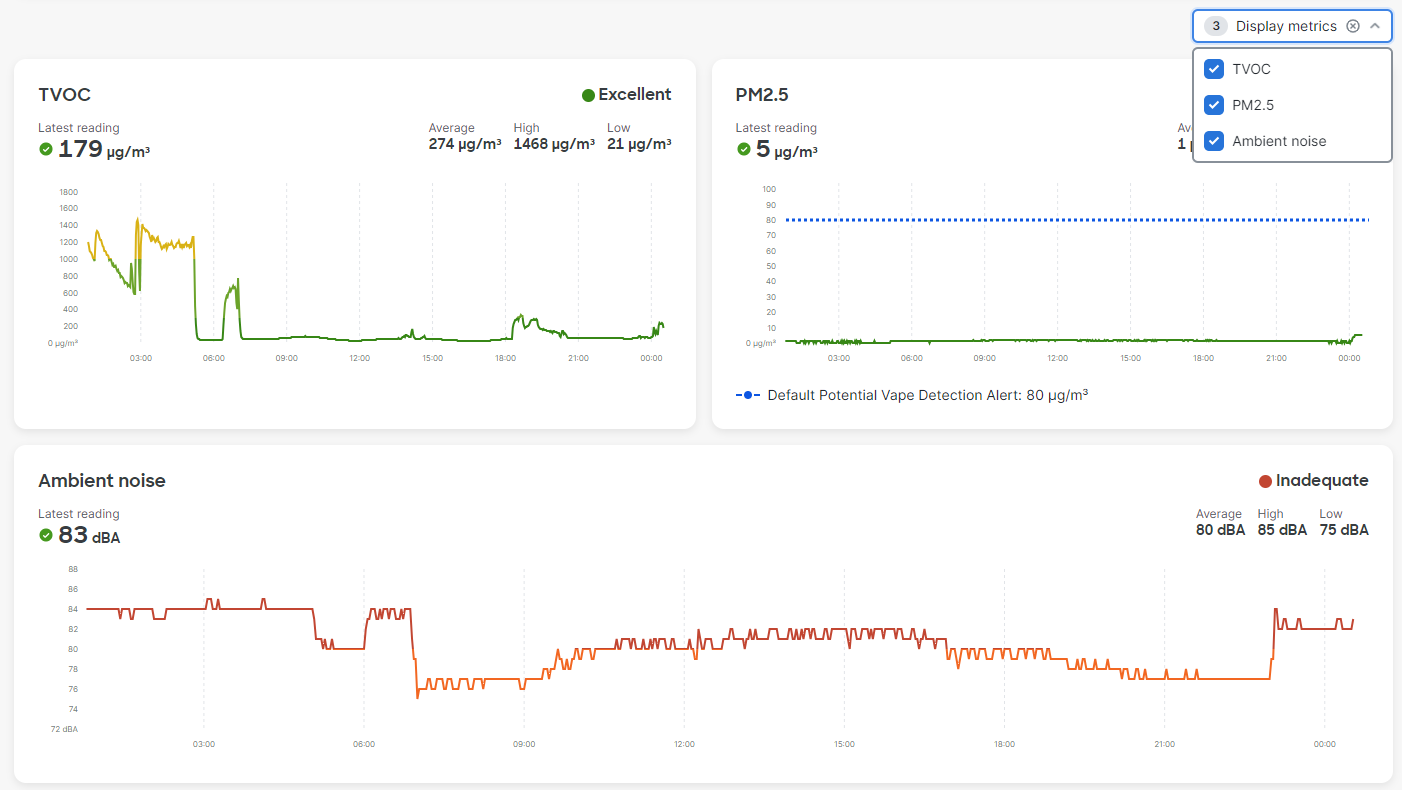Click the '3' selected metrics count badge

[x=1215, y=25]
